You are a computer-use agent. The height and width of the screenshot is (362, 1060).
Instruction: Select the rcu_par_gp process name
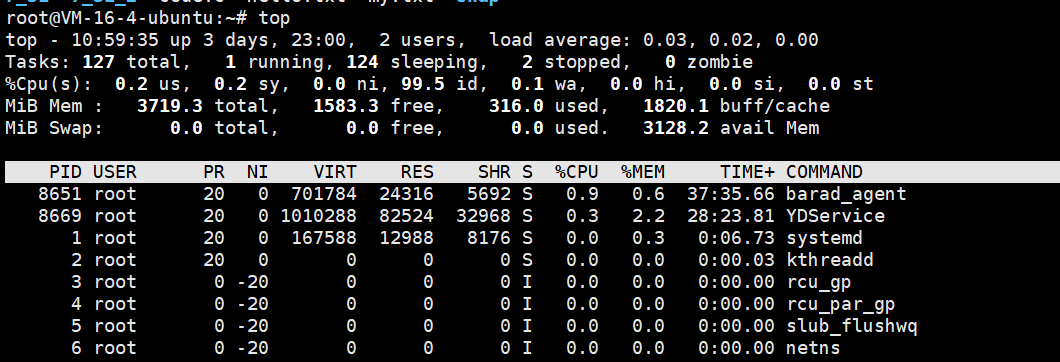point(840,304)
